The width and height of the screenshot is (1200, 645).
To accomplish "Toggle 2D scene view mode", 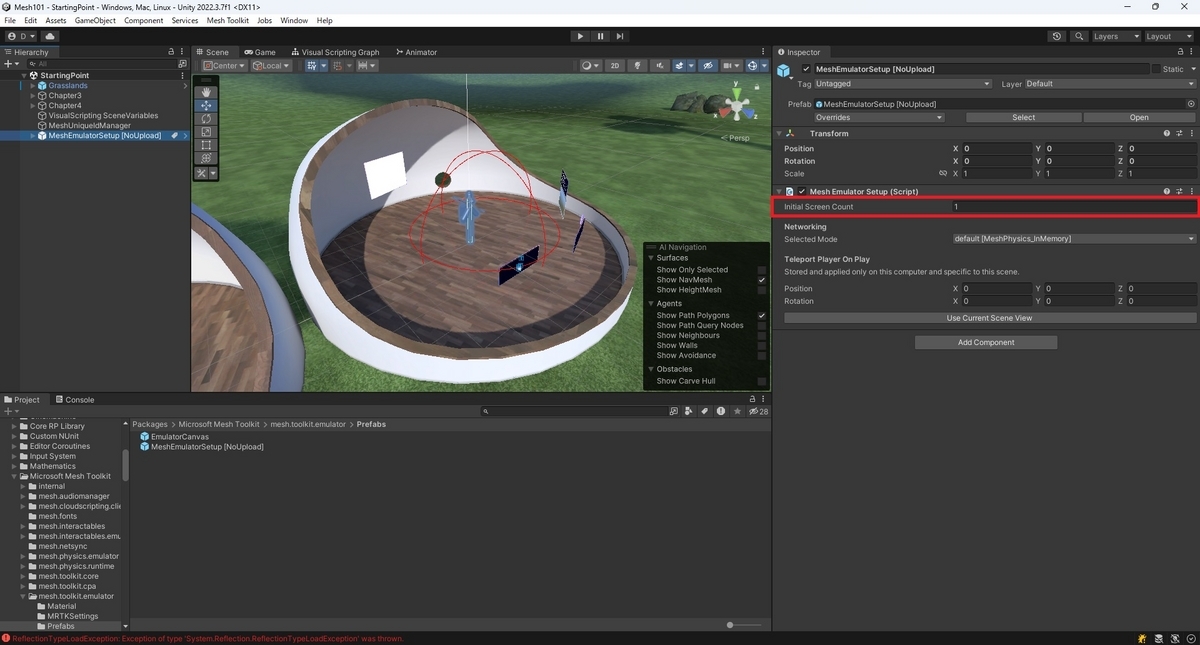I will 615,66.
